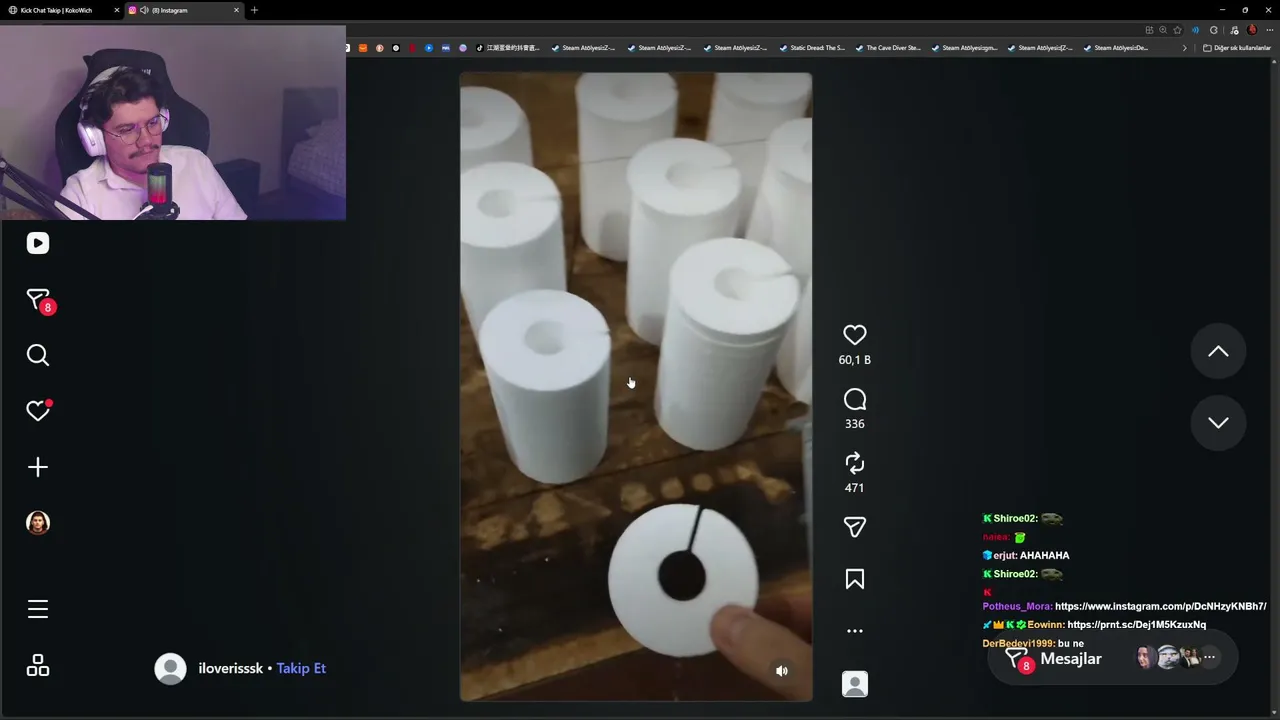The height and width of the screenshot is (720, 1280).
Task: Open the reel's three-dot options menu
Action: tap(855, 631)
